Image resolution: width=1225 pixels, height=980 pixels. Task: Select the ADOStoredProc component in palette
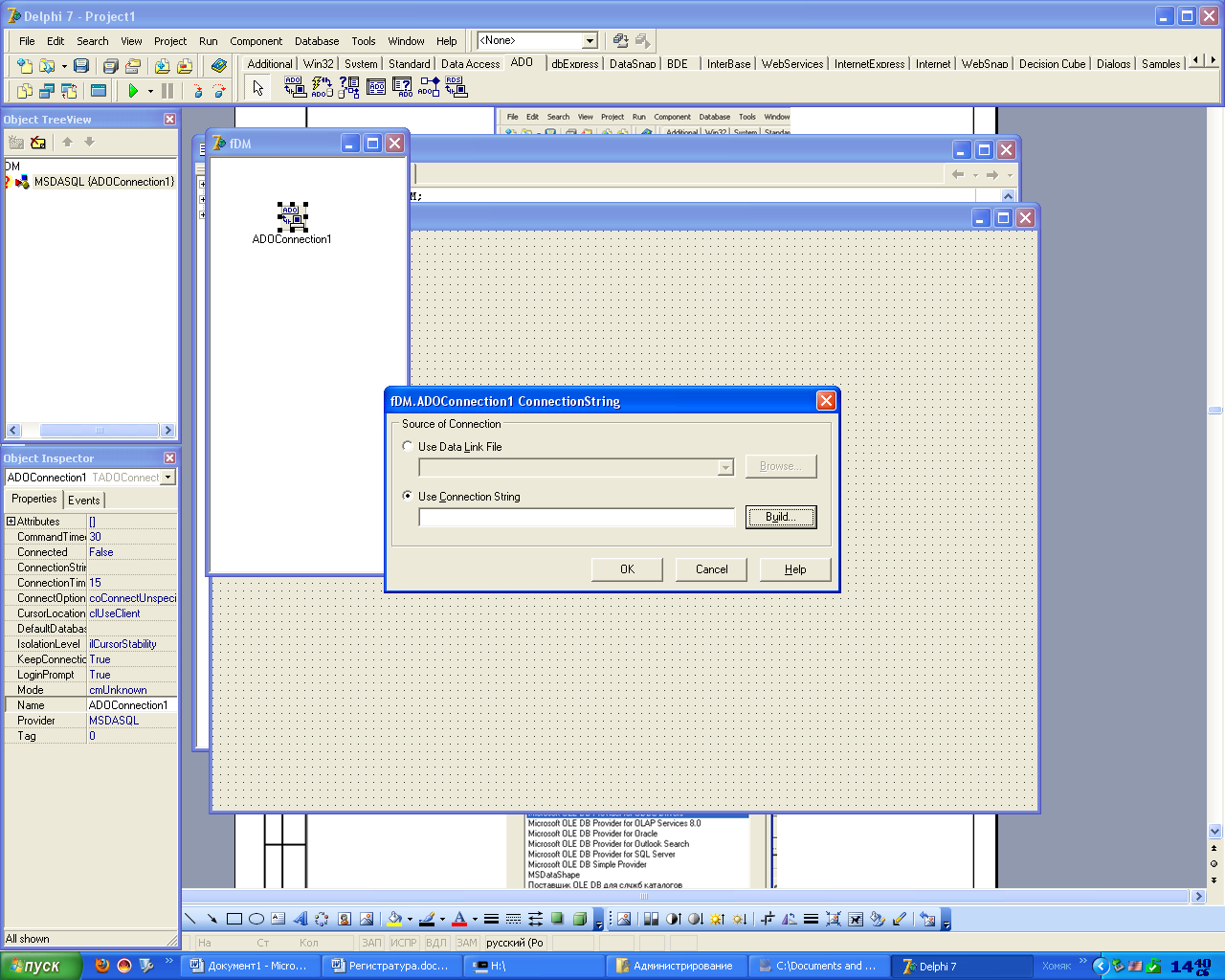click(x=430, y=88)
